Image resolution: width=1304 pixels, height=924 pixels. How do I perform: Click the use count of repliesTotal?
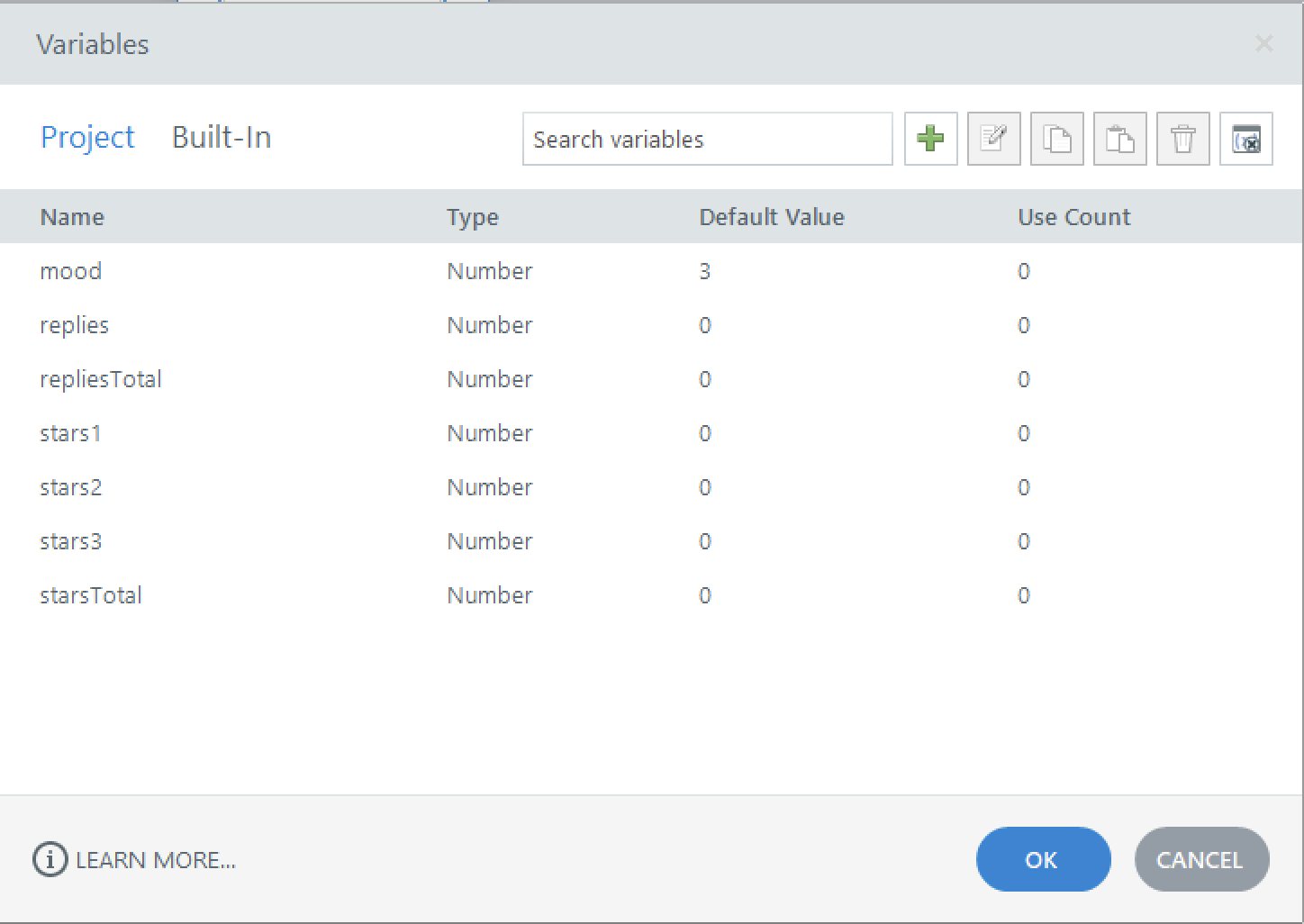[1024, 379]
